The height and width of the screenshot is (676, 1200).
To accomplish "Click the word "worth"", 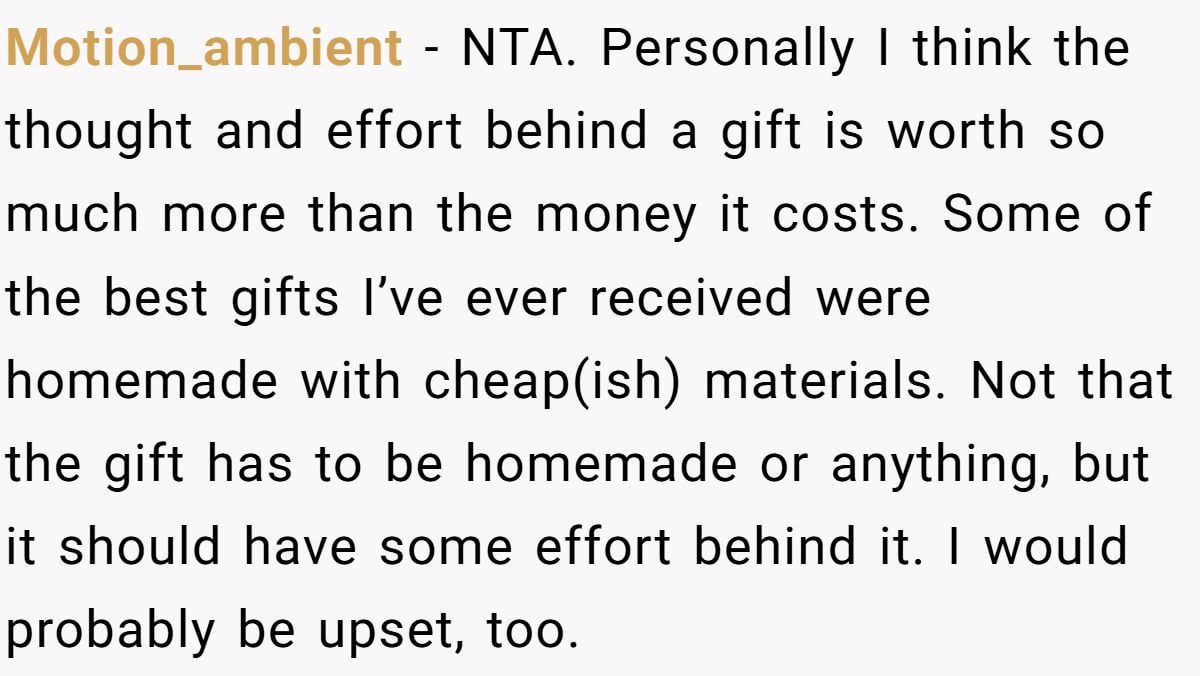I will coord(957,131).
